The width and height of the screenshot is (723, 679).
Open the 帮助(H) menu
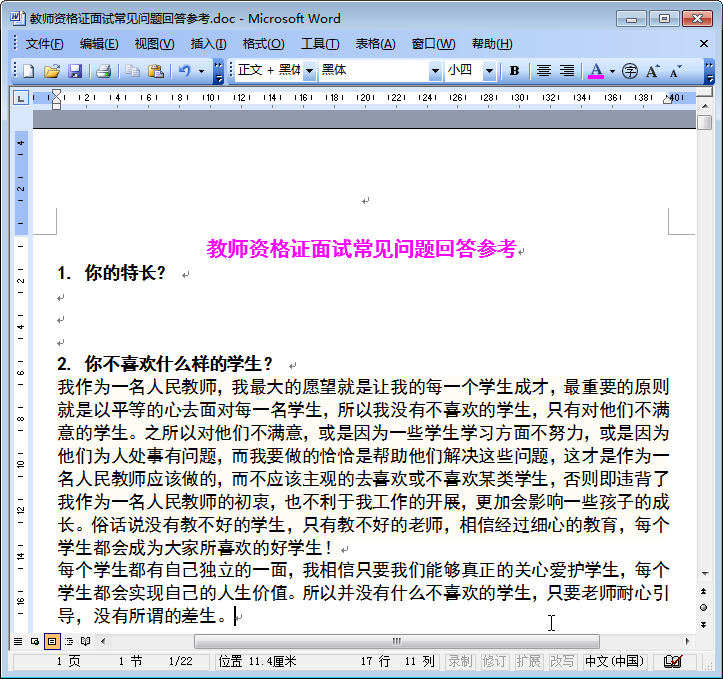[492, 44]
